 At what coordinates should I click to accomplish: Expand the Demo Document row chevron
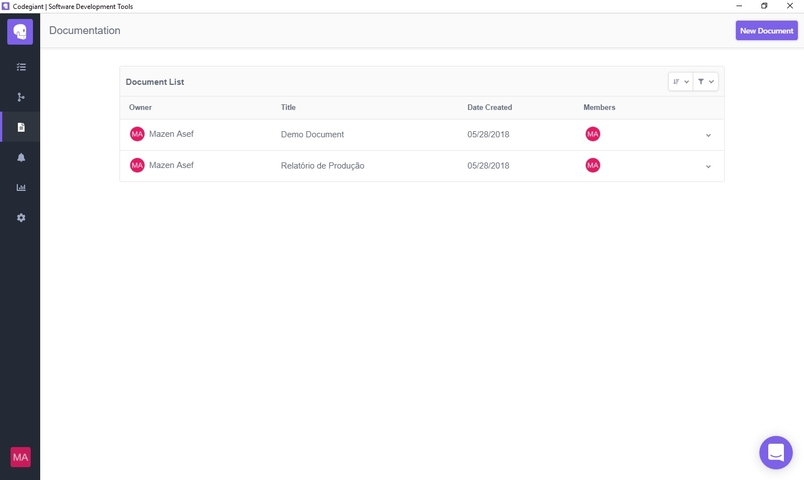708,135
